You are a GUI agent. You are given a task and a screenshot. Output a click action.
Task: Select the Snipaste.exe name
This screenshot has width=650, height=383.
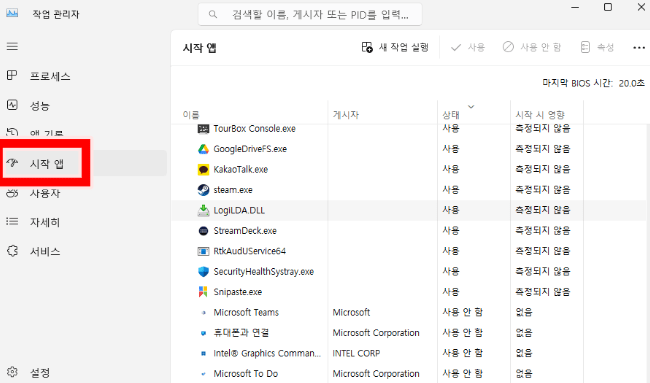pyautogui.click(x=238, y=292)
